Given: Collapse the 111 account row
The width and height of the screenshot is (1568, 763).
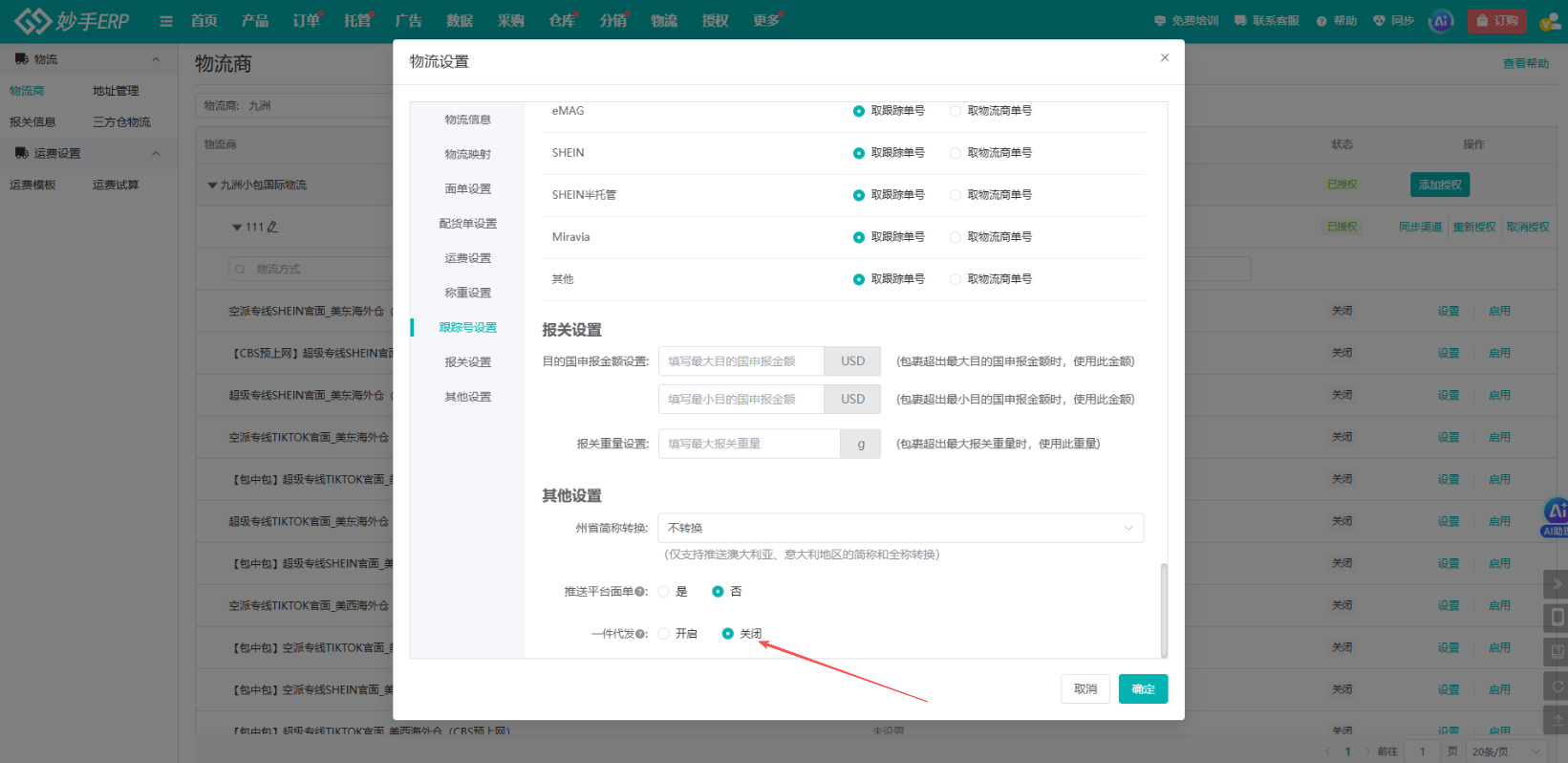Looking at the screenshot, I should [237, 228].
